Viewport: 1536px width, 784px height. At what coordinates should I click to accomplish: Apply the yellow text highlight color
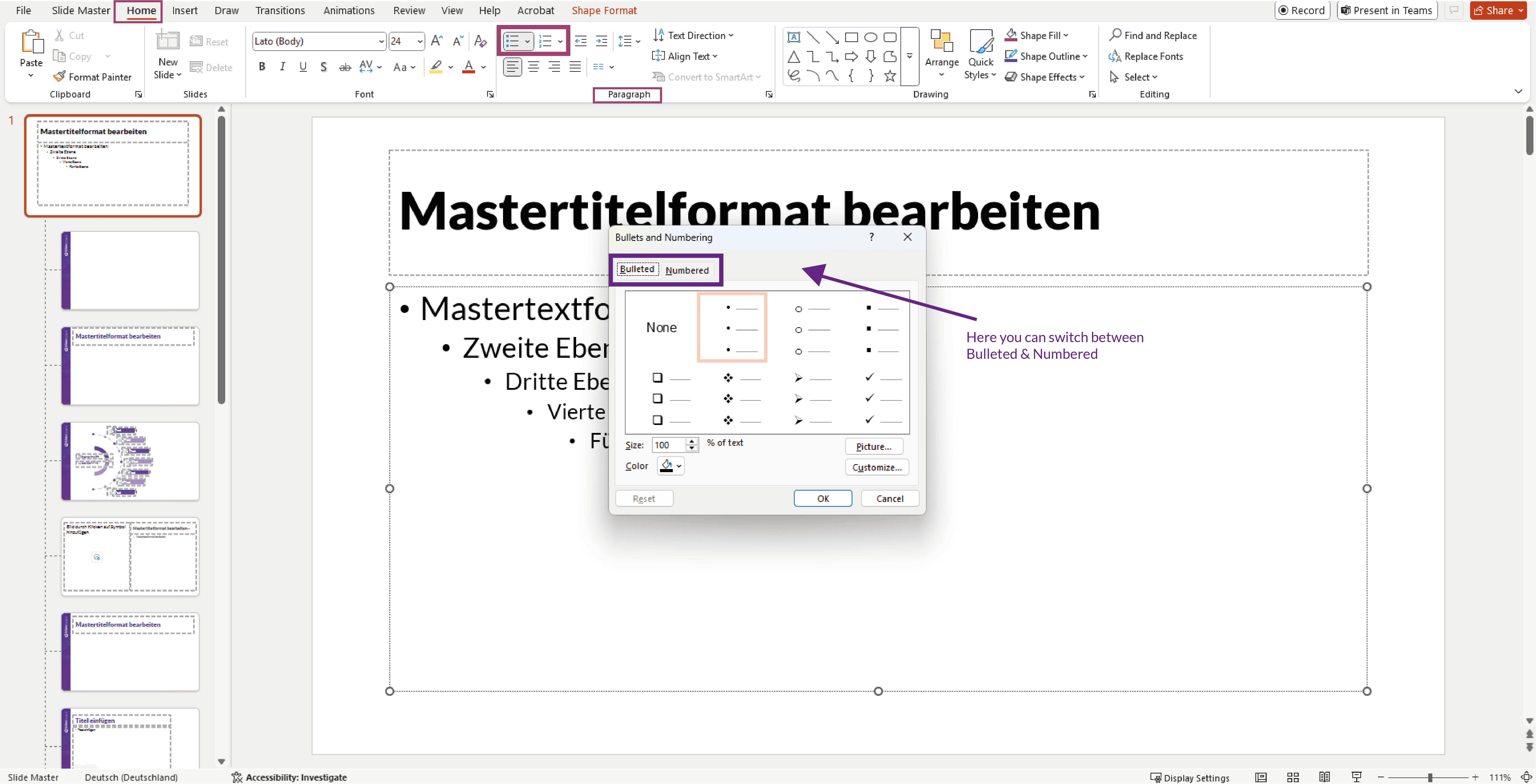pyautogui.click(x=436, y=67)
